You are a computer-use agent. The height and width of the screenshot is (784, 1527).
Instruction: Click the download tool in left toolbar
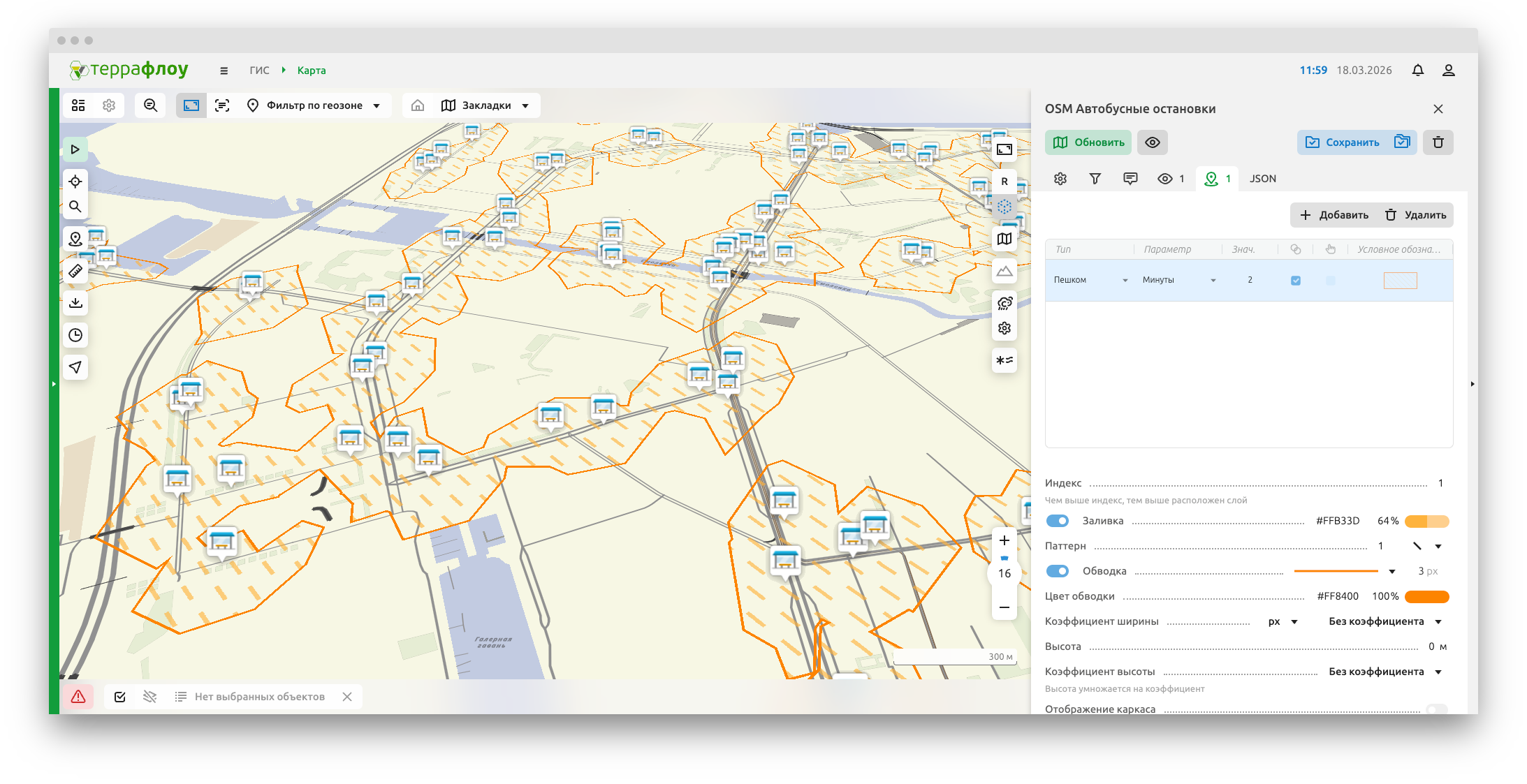pos(75,303)
